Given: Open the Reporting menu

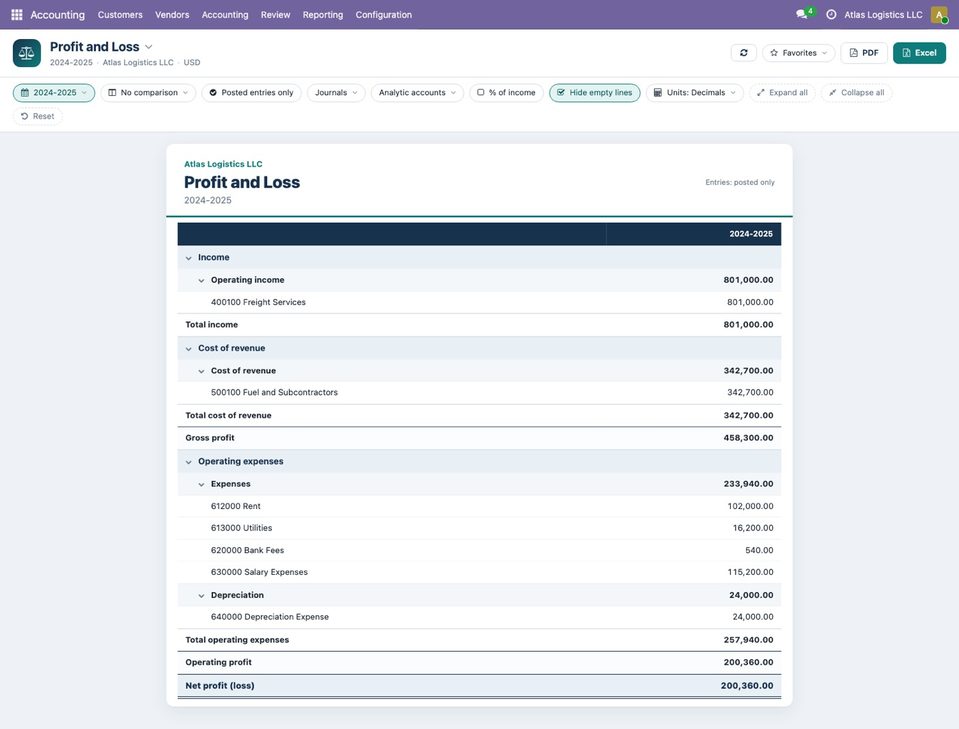Looking at the screenshot, I should (x=323, y=15).
